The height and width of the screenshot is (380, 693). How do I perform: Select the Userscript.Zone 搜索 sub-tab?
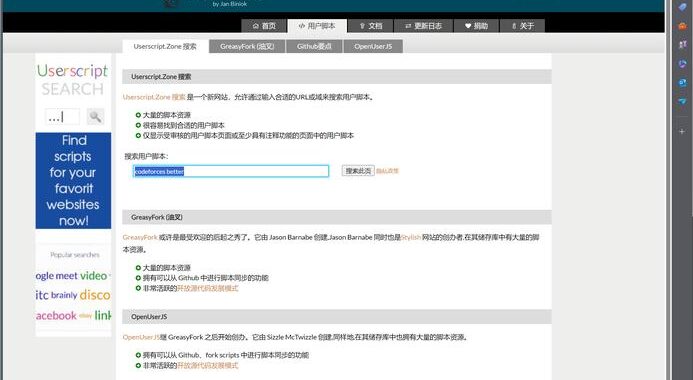click(165, 46)
